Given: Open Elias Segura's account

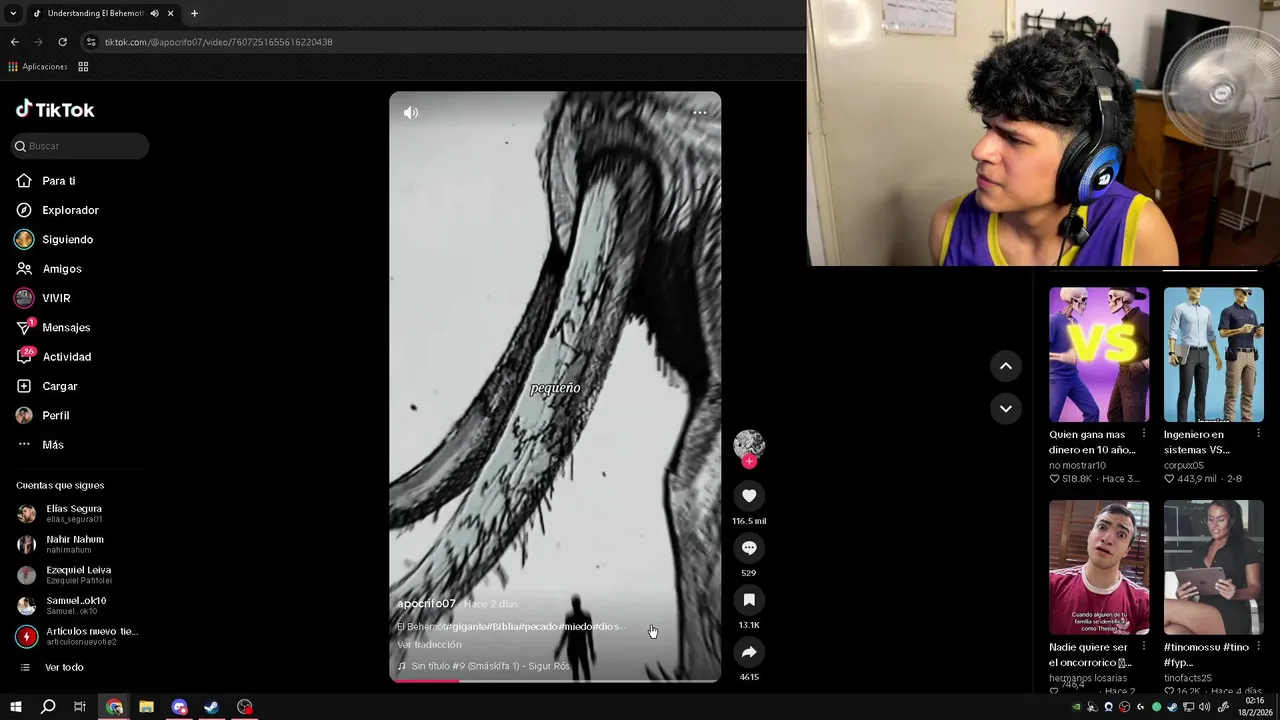Looking at the screenshot, I should [60, 513].
